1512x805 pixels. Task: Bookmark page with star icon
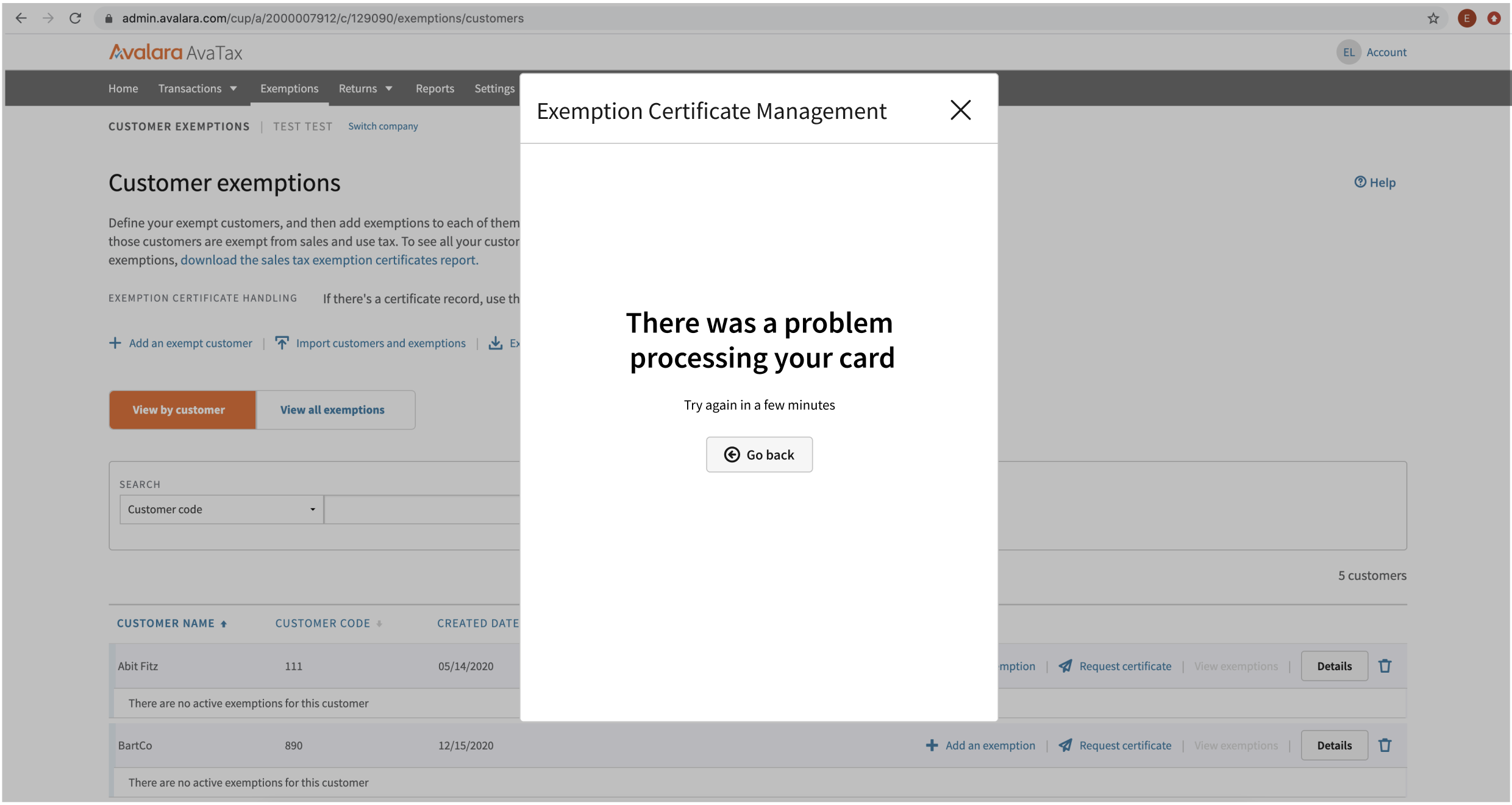pyautogui.click(x=1433, y=18)
